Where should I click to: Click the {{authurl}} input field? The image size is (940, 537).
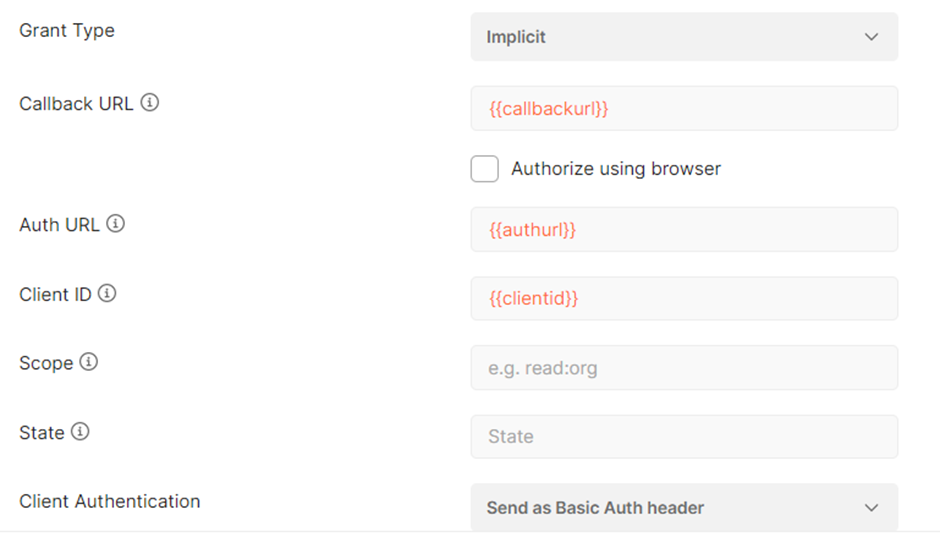coord(684,230)
